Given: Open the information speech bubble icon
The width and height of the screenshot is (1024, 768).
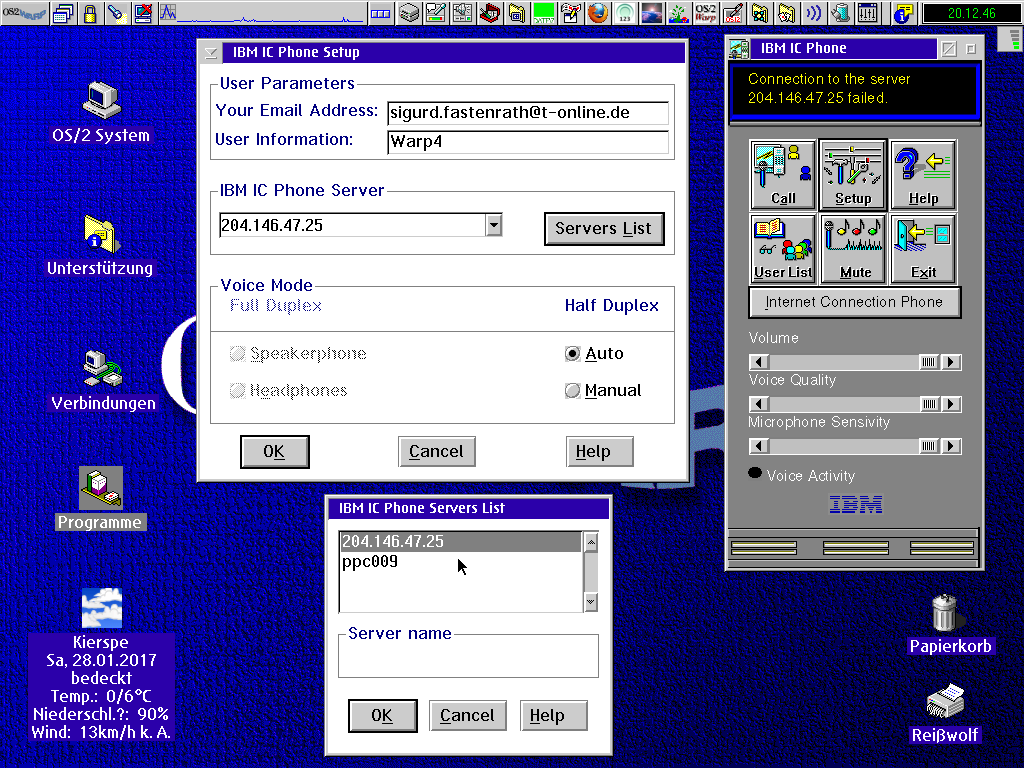Looking at the screenshot, I should 903,12.
